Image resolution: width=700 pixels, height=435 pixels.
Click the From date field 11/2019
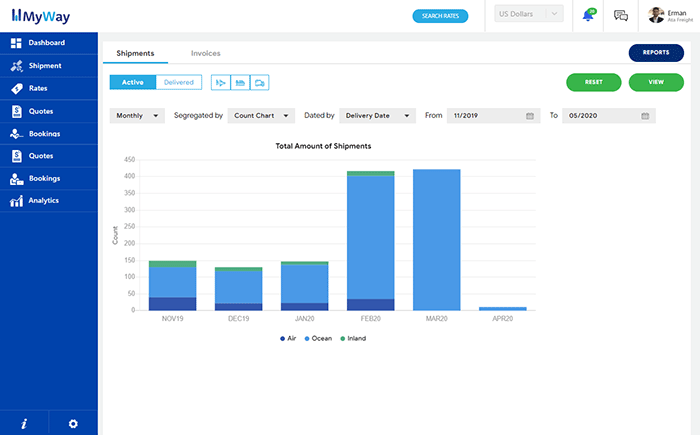pyautogui.click(x=493, y=116)
